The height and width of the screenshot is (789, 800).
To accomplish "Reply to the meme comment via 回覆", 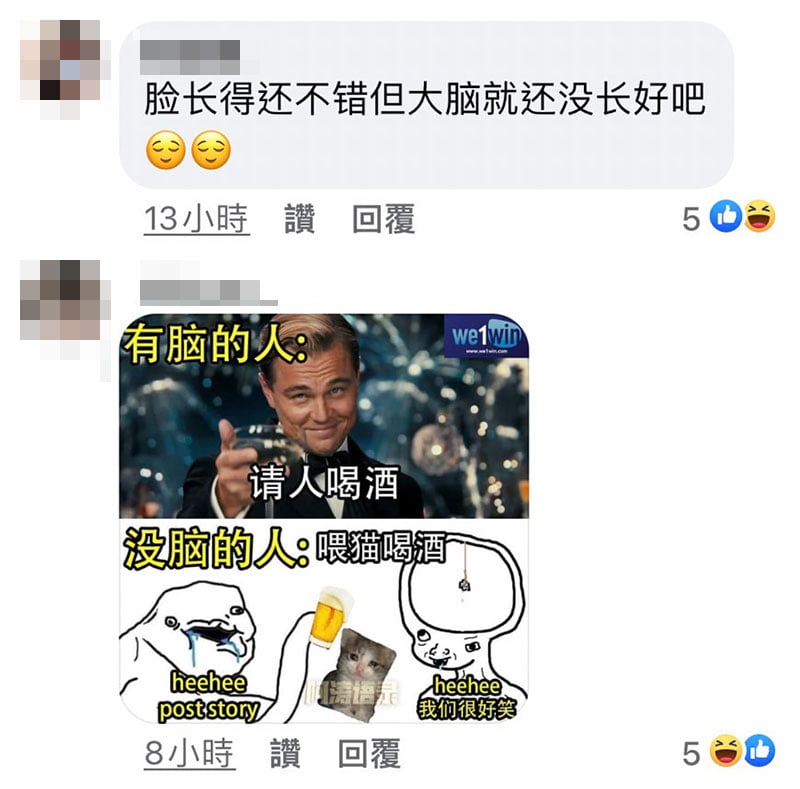I will coord(369,753).
